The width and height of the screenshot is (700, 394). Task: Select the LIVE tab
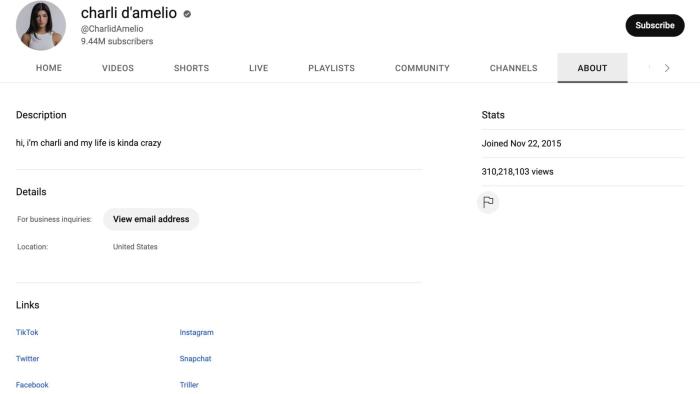(258, 68)
